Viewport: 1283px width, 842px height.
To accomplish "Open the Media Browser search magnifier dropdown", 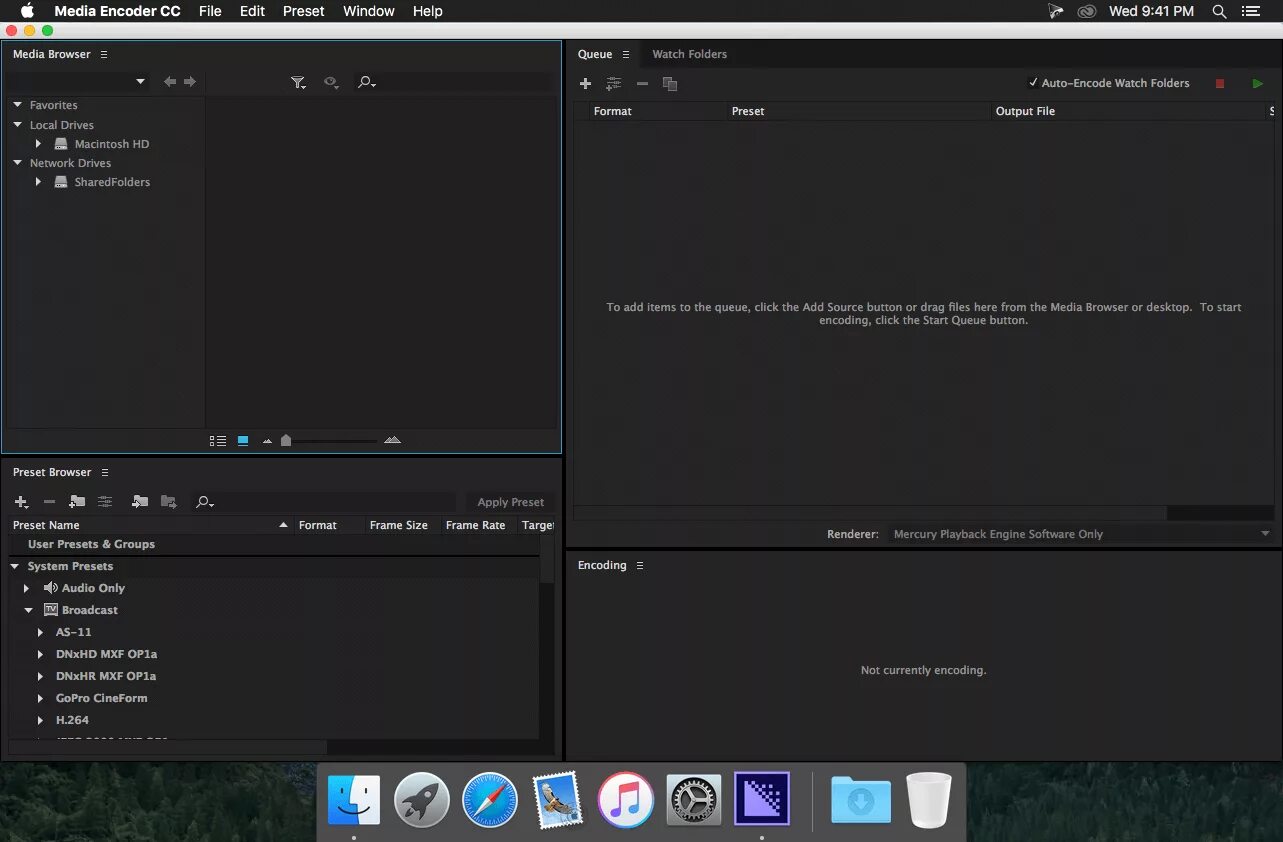I will (x=366, y=83).
